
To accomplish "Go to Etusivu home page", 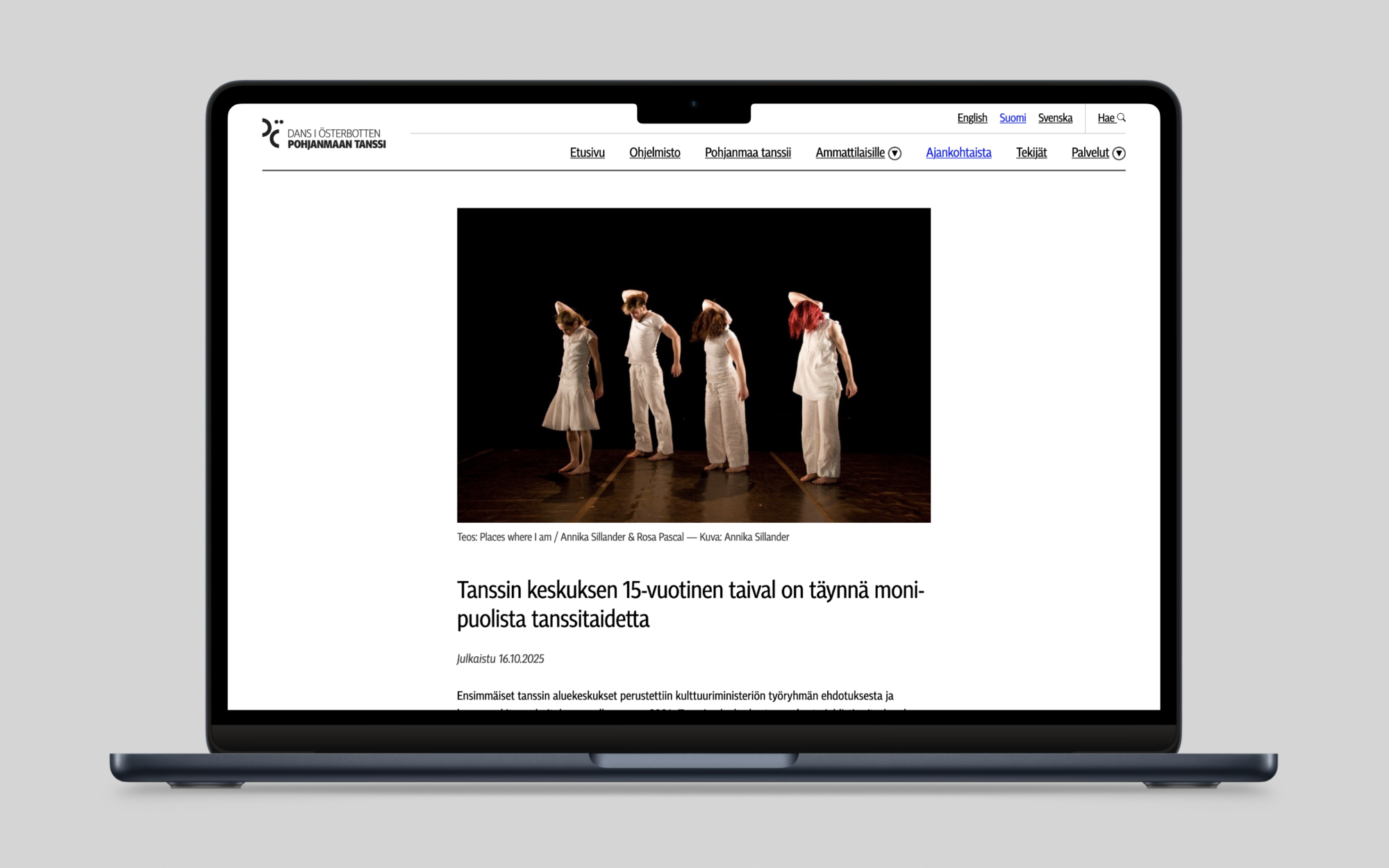I will (587, 153).
